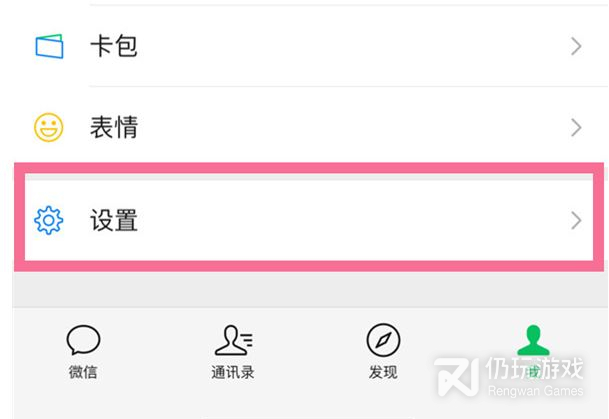Open the 卡包 text entry

pyautogui.click(x=113, y=46)
